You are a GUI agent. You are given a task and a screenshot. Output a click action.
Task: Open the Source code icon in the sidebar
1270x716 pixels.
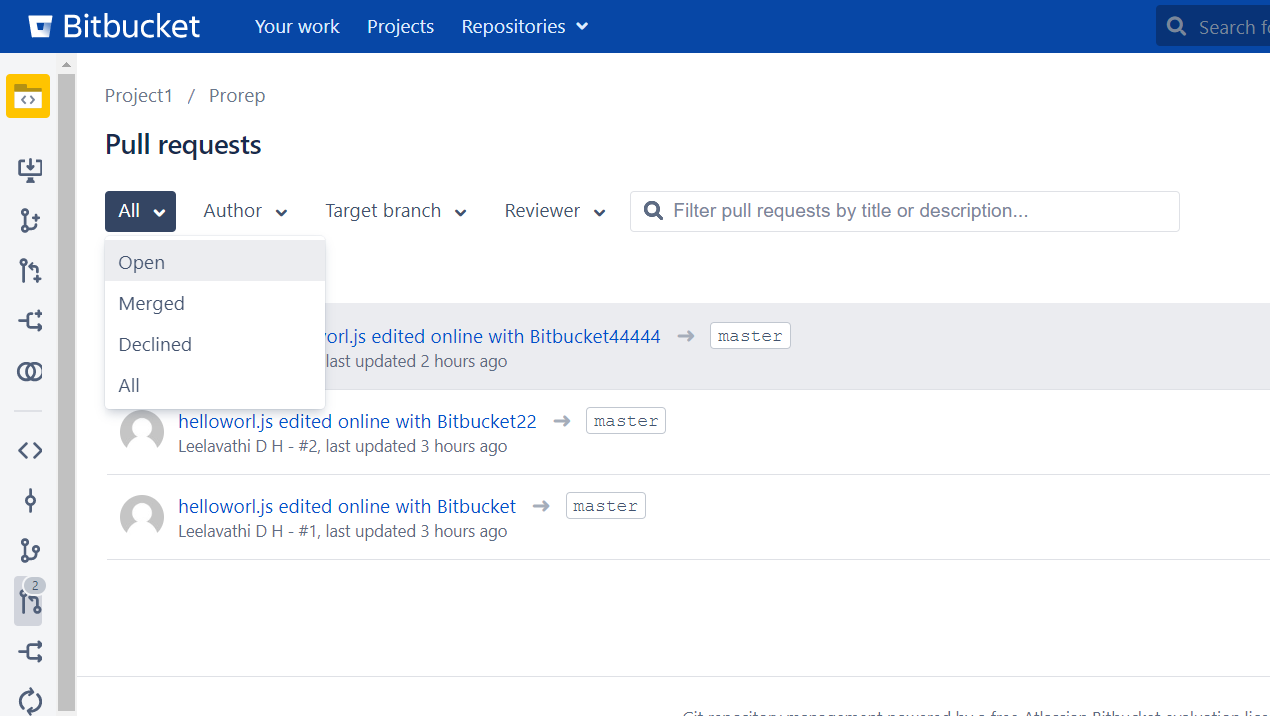[30, 450]
